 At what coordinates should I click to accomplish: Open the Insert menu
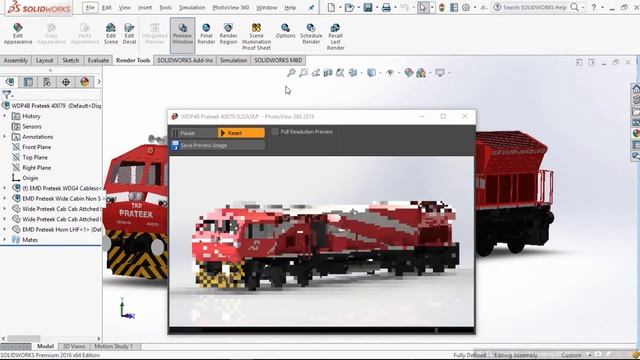145,7
